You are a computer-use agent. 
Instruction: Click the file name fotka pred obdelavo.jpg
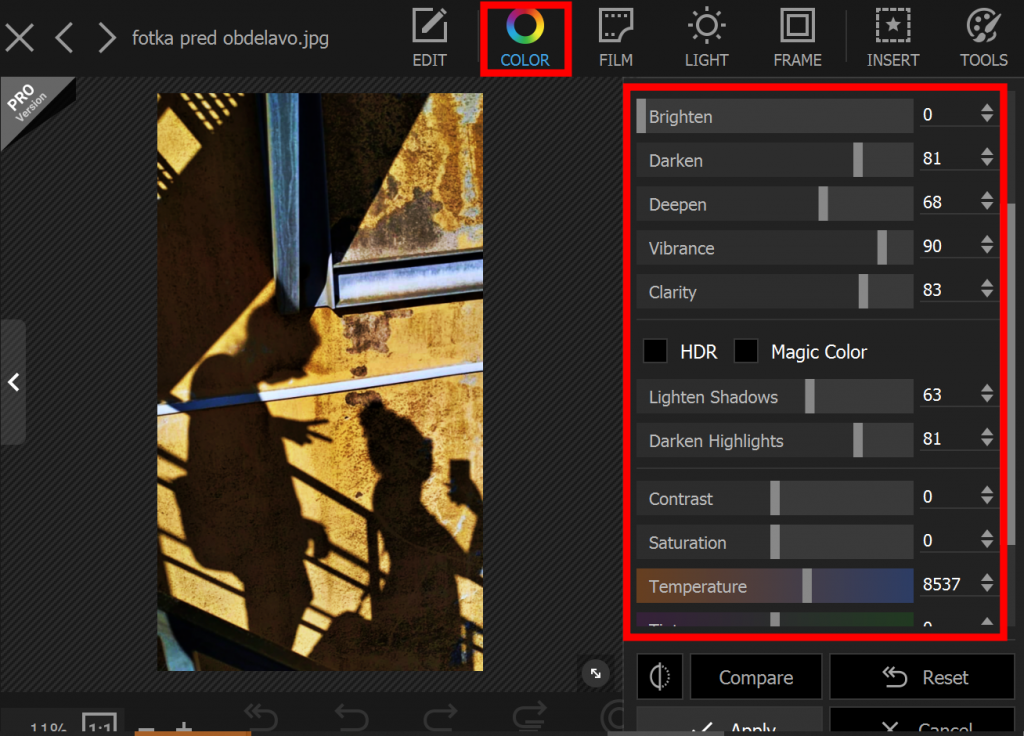click(231, 38)
